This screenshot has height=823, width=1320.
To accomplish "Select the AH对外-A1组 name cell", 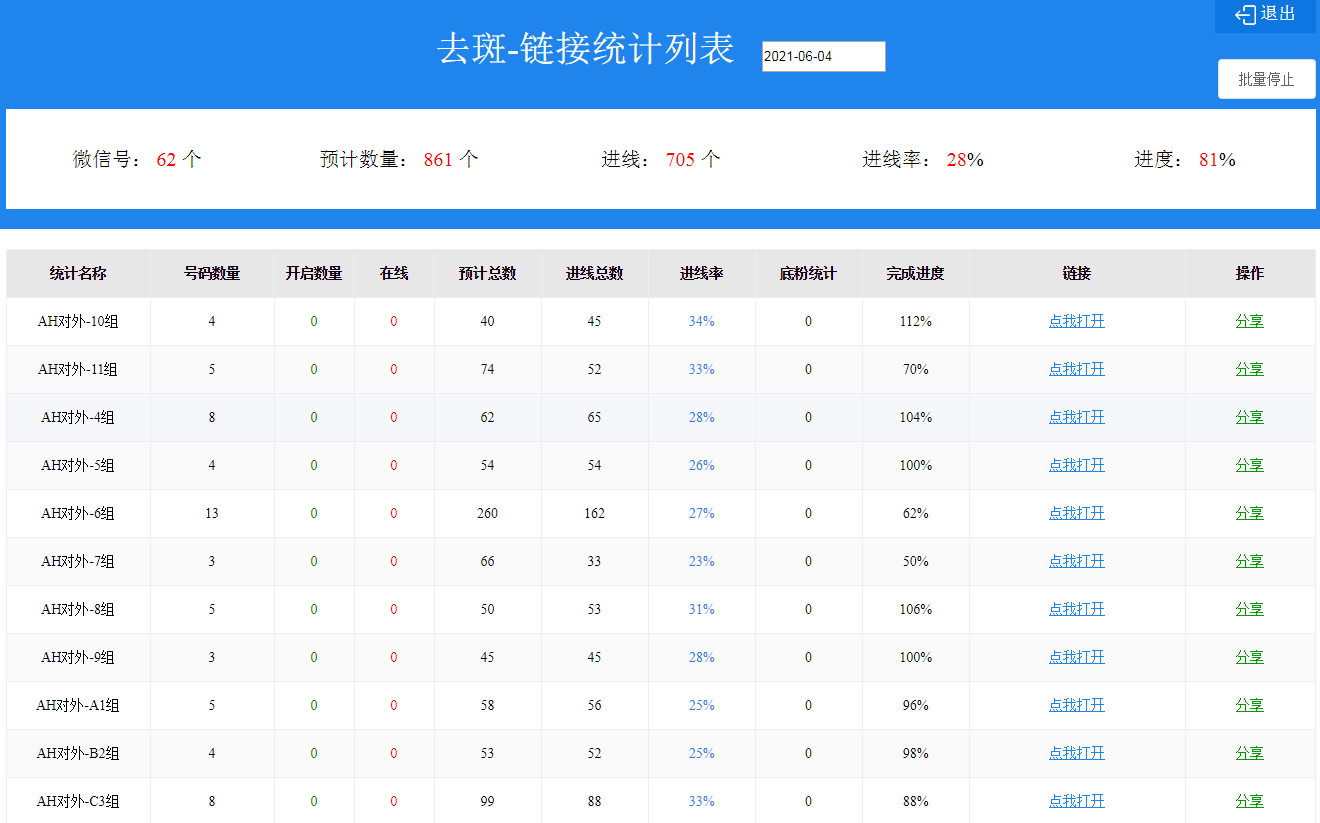I will [78, 705].
